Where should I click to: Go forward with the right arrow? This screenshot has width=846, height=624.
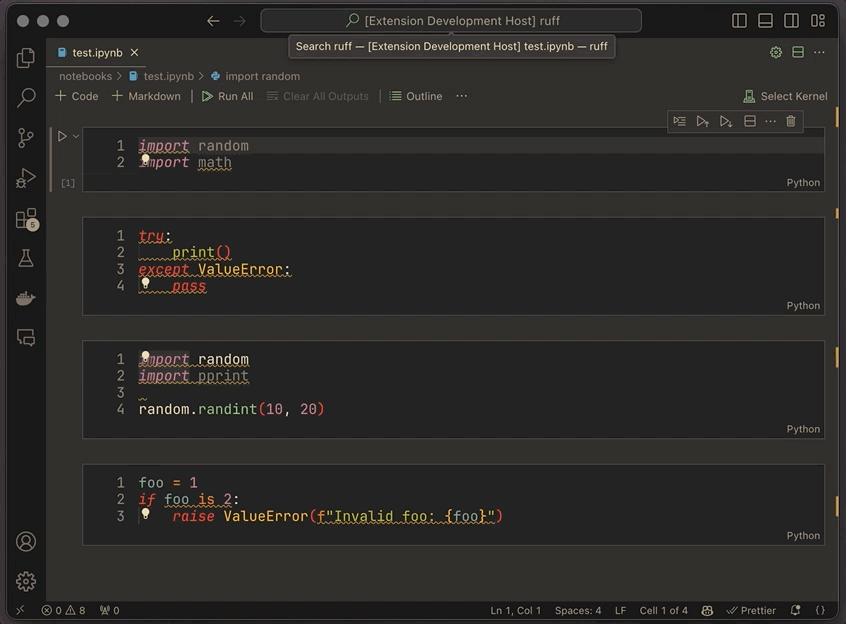[x=239, y=21]
